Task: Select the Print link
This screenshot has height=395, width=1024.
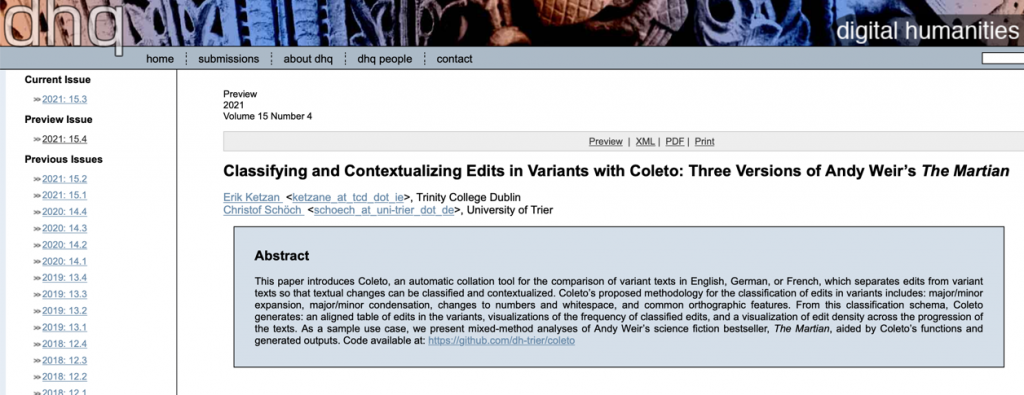Action: [705, 141]
